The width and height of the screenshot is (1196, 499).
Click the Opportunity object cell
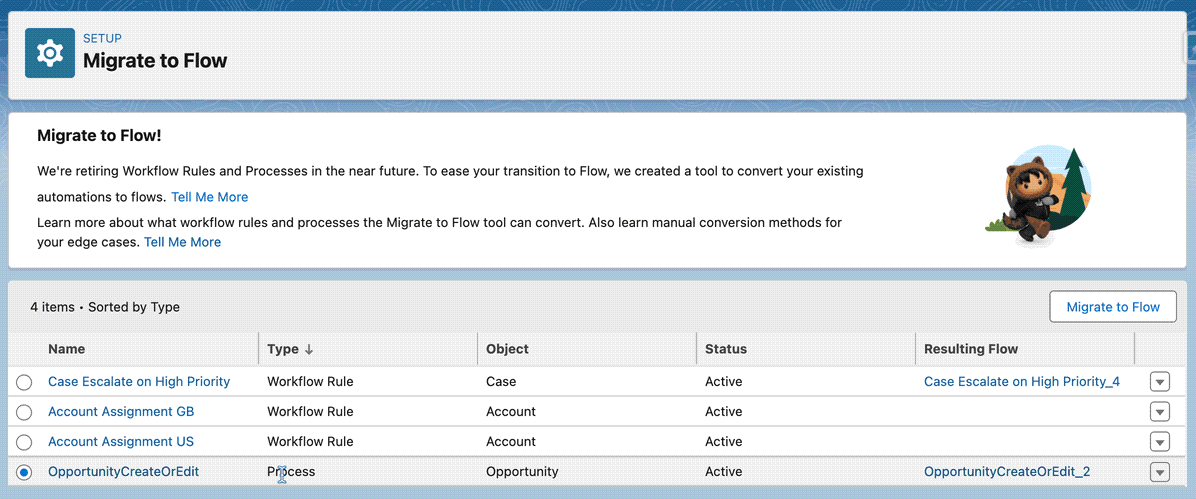click(522, 472)
